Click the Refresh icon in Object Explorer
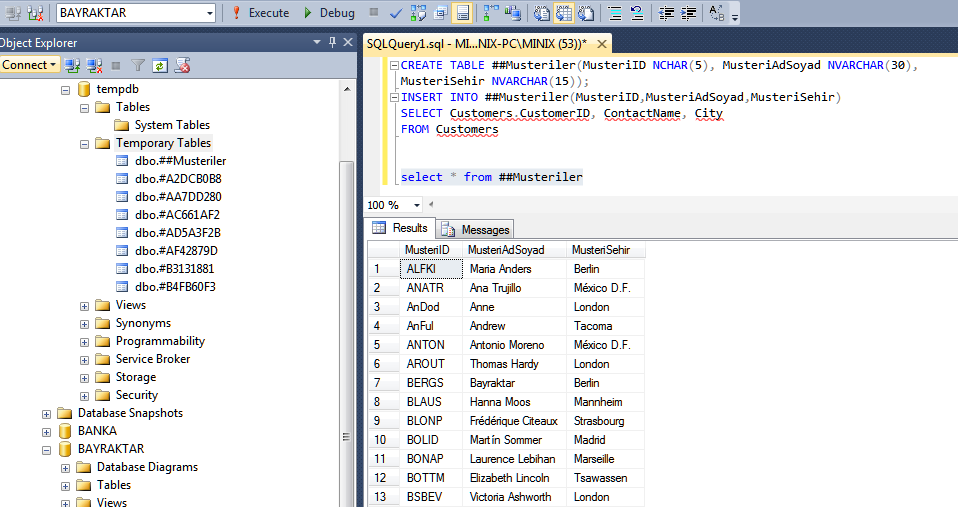The image size is (958, 507). (x=160, y=65)
